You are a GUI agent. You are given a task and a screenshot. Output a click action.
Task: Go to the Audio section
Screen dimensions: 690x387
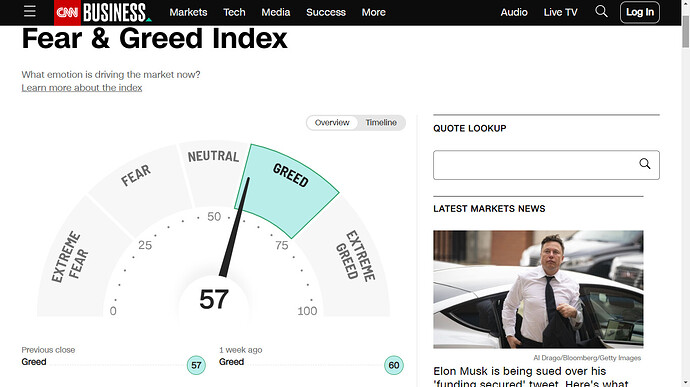click(514, 12)
